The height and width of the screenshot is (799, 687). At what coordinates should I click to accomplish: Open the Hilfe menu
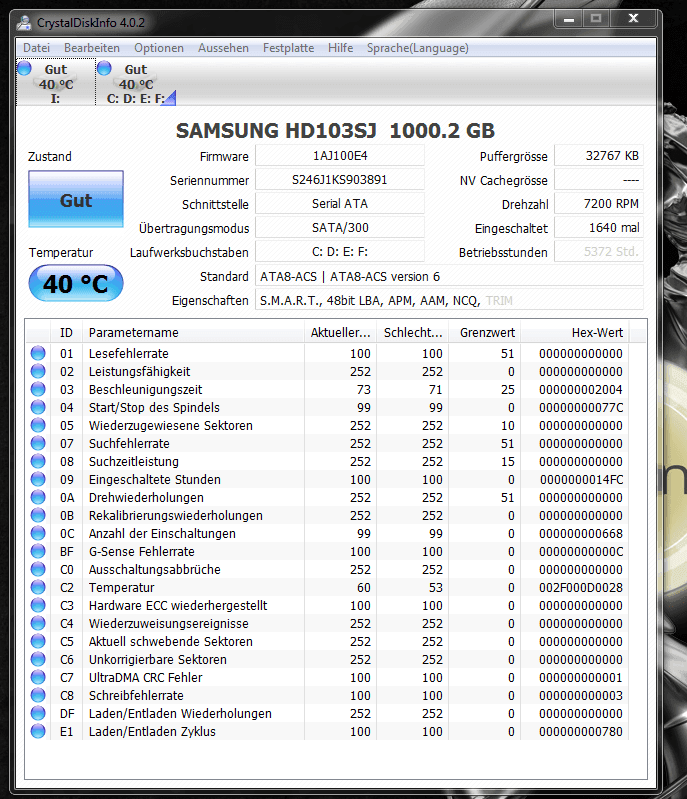(340, 48)
